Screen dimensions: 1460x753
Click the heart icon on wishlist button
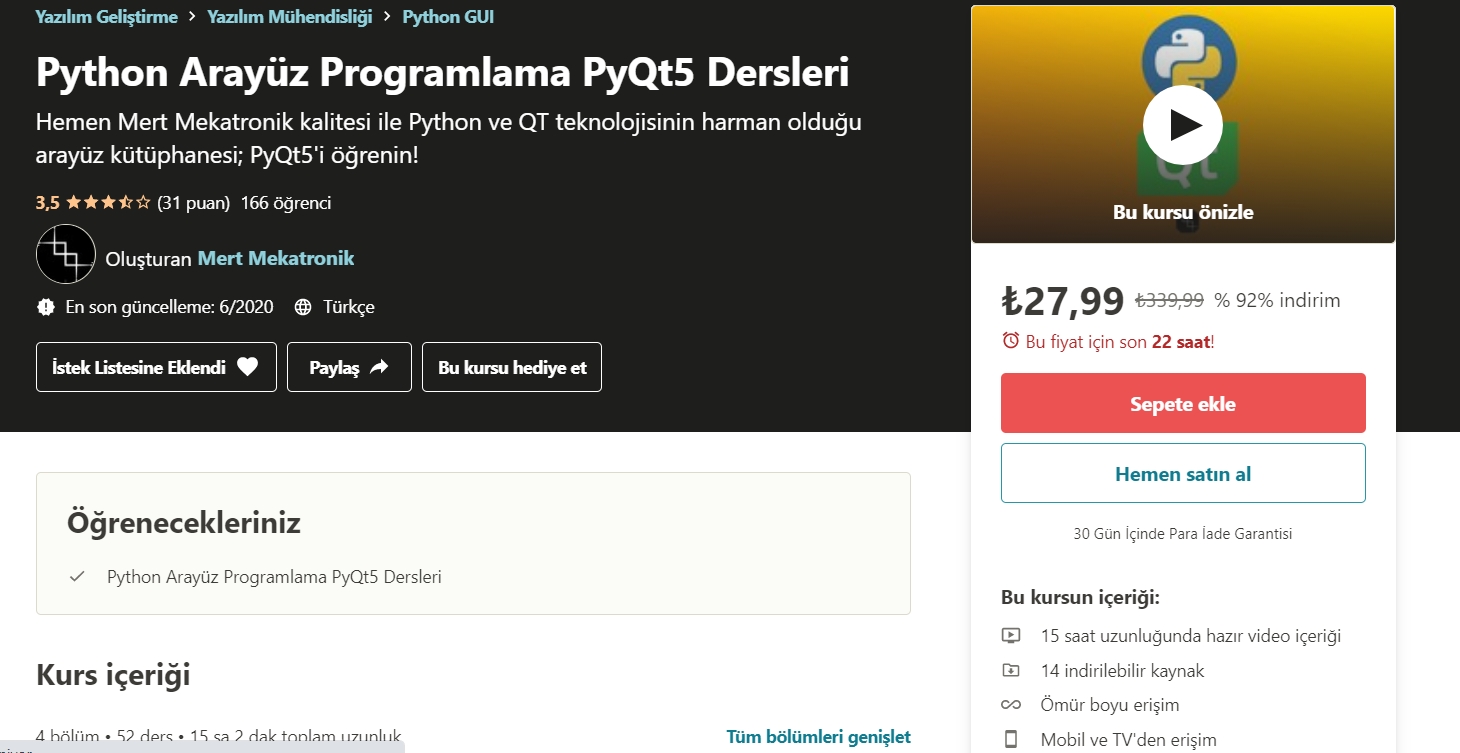pos(248,367)
